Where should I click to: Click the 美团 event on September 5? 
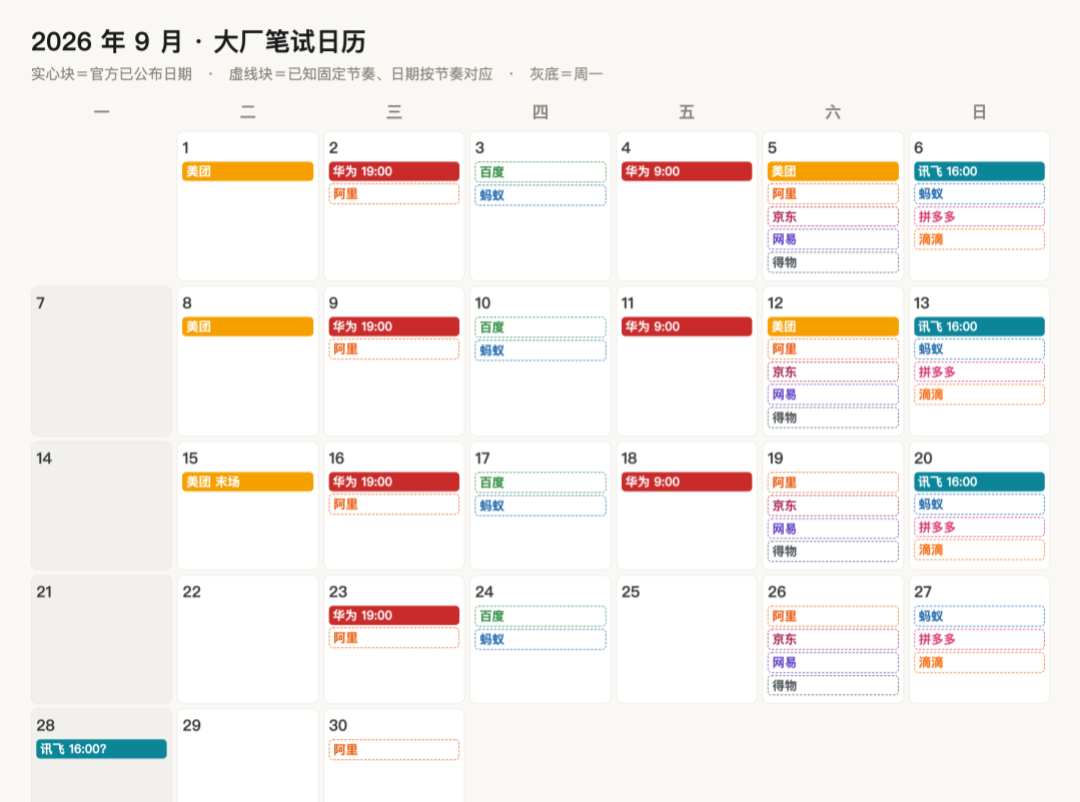click(833, 171)
